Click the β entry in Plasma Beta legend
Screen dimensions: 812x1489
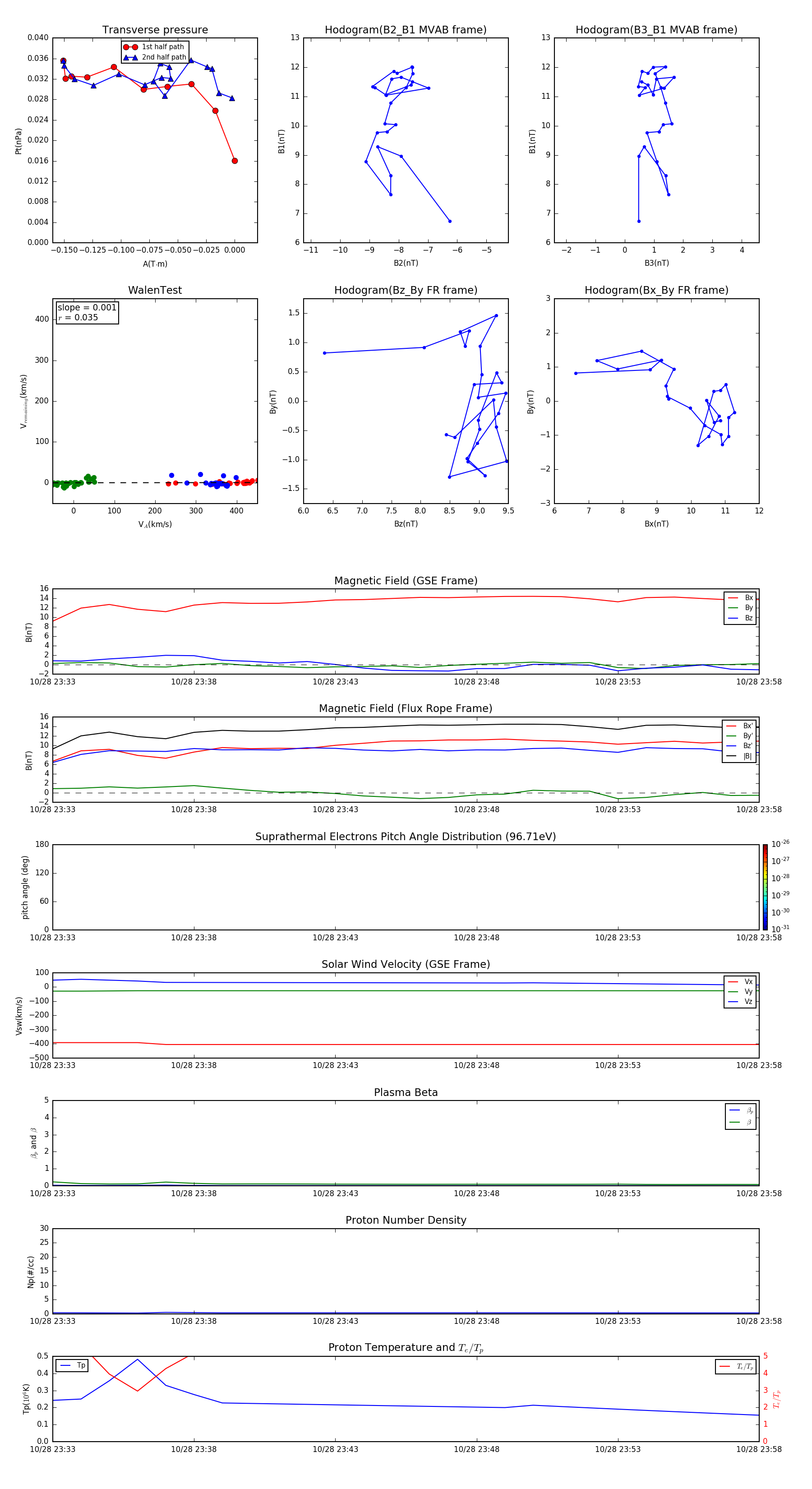click(x=741, y=1122)
